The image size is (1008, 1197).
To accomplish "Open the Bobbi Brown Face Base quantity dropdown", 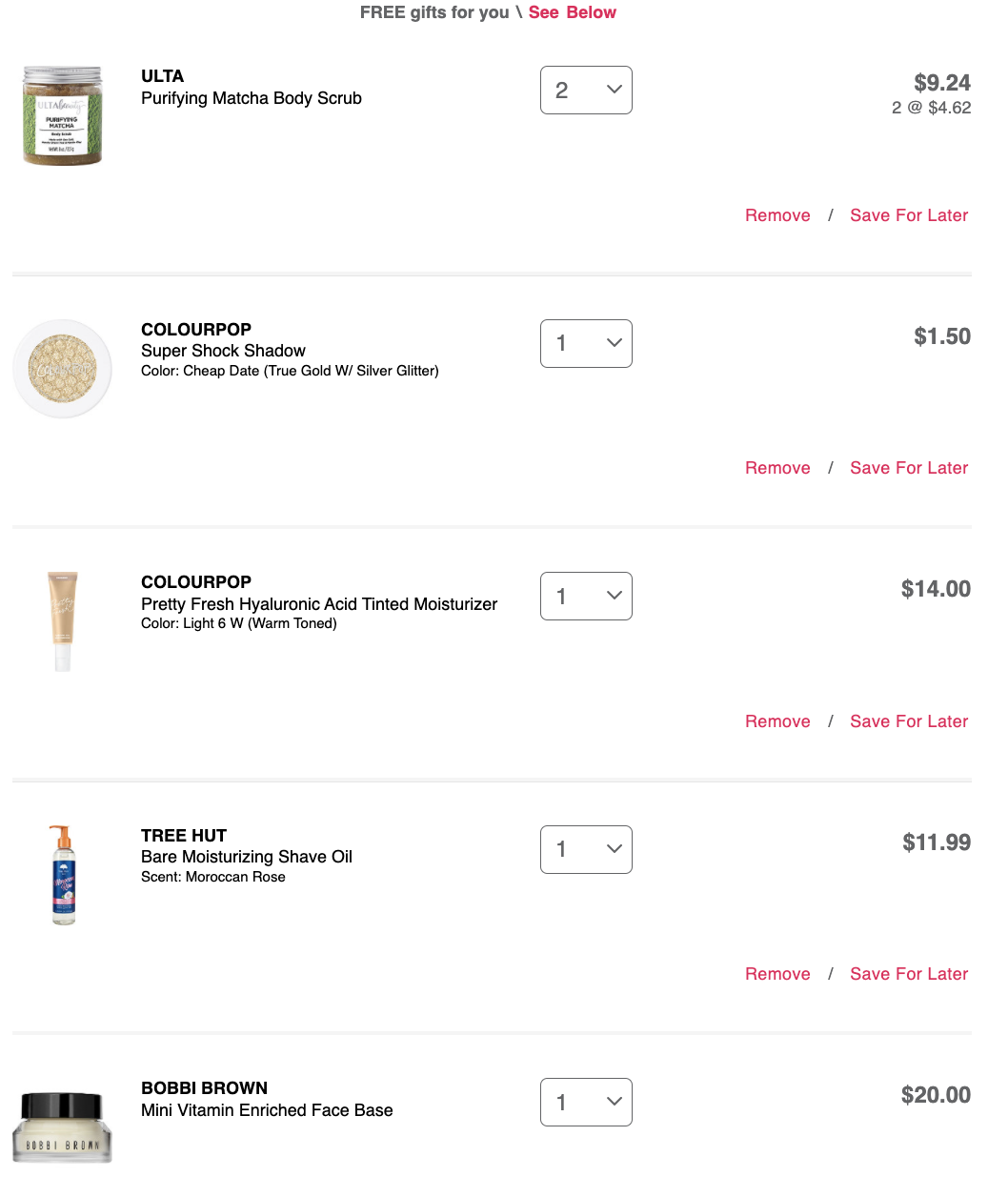I will point(586,1102).
